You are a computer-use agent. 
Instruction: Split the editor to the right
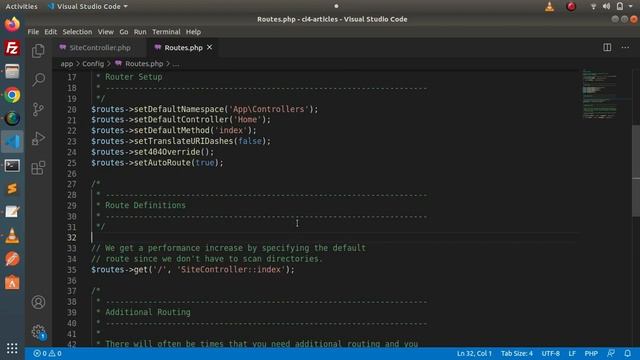(x=607, y=47)
